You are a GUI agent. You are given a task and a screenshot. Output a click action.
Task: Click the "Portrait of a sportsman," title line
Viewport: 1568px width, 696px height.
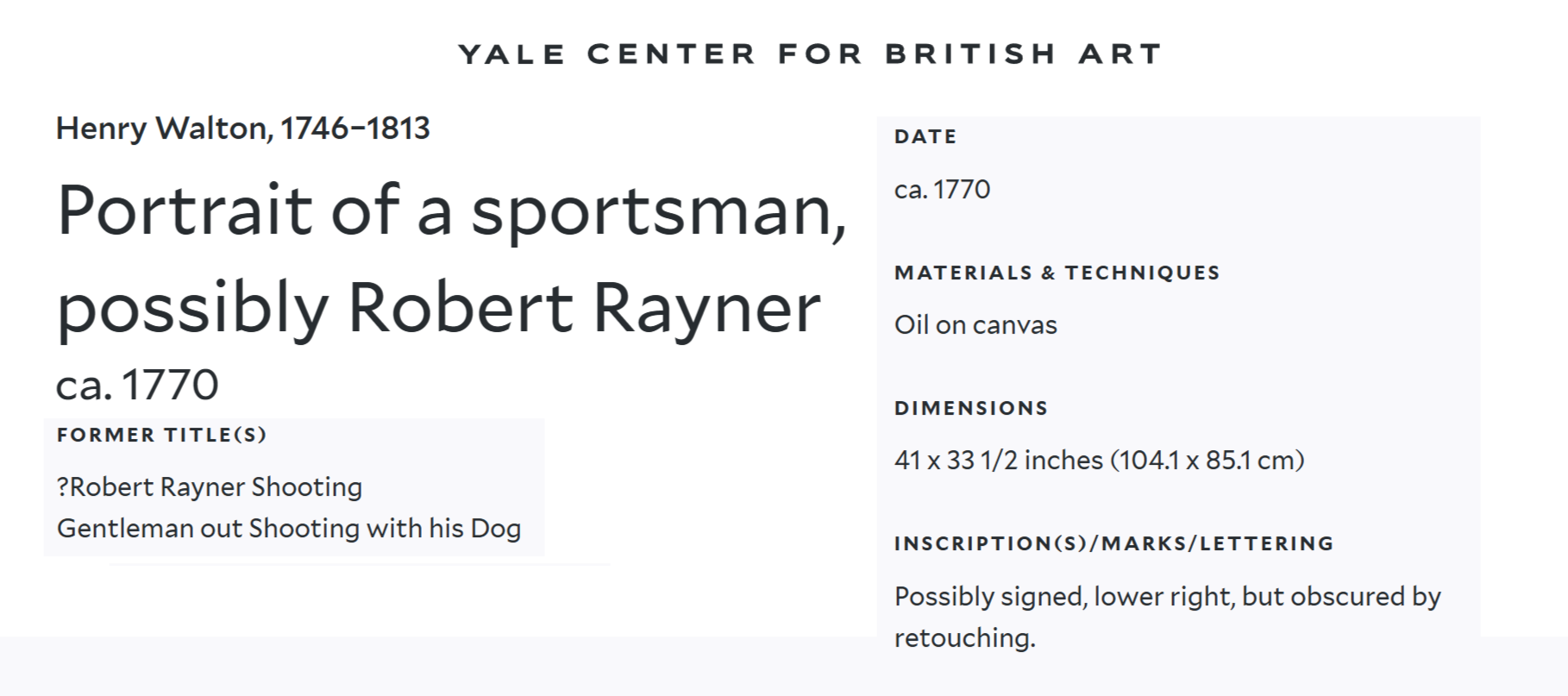point(451,210)
